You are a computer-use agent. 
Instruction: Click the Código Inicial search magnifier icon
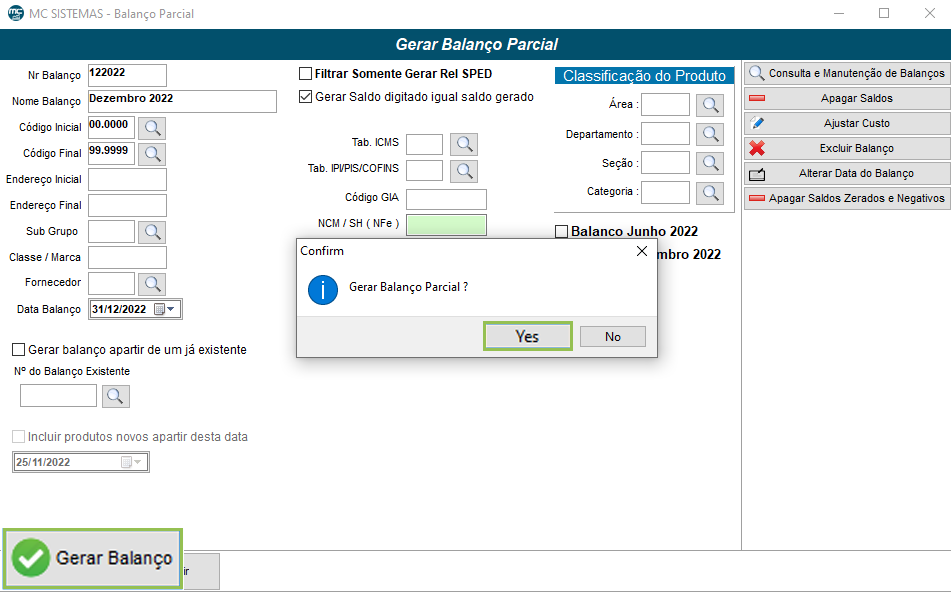tap(151, 127)
